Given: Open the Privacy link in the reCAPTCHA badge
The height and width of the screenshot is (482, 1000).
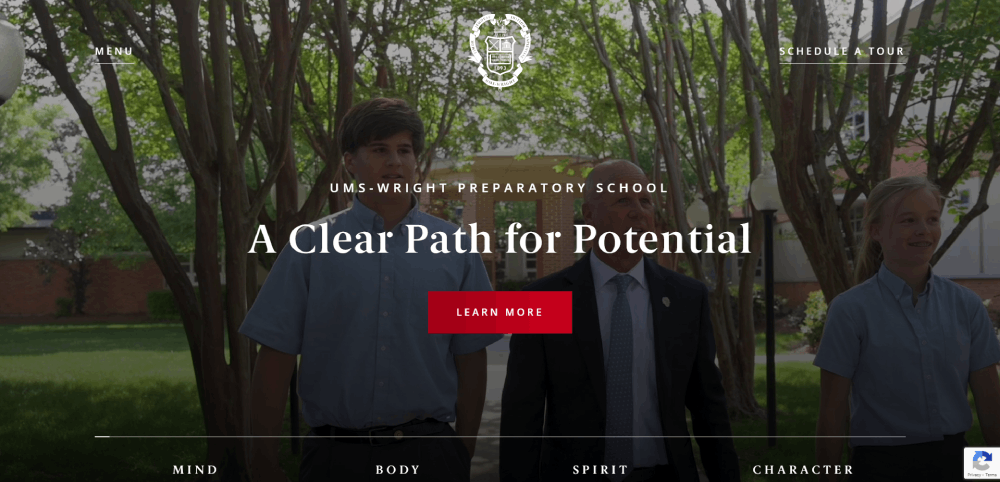Looking at the screenshot, I should [975, 475].
